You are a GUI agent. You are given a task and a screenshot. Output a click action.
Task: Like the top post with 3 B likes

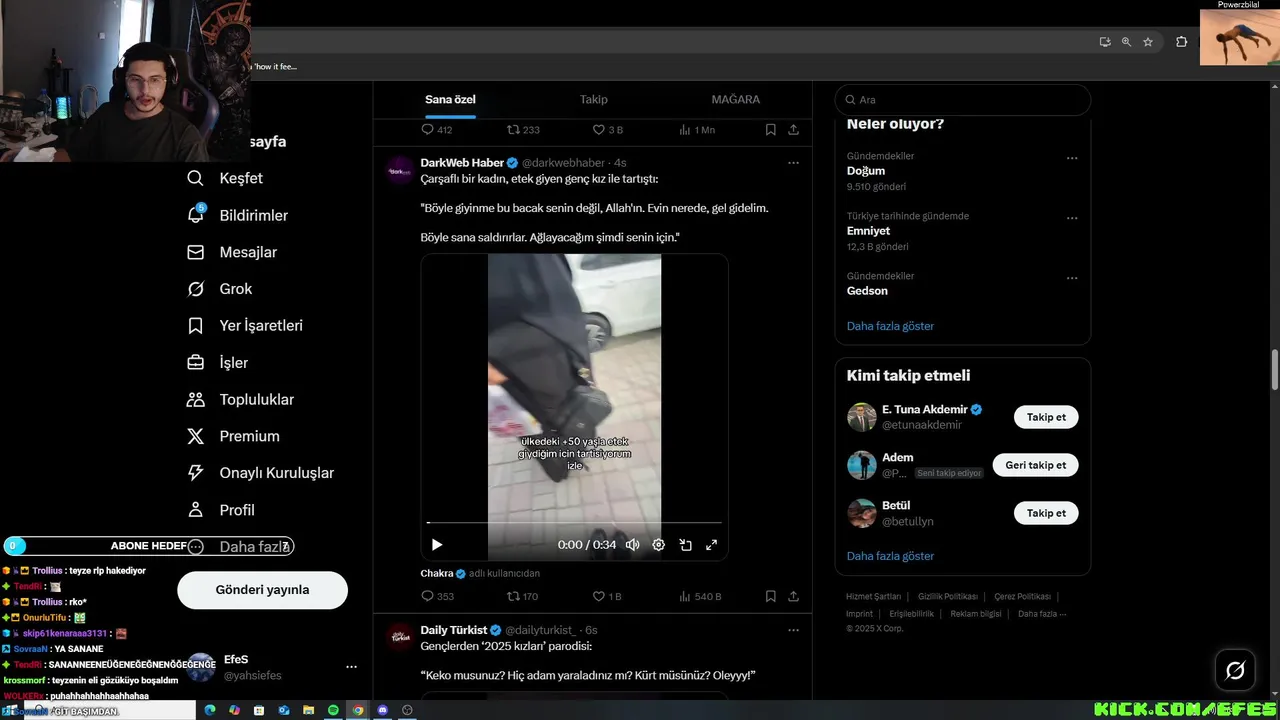607,130
